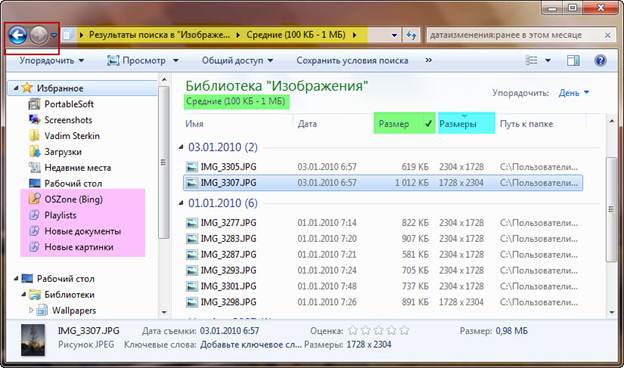This screenshot has height=368, width=624.
Task: Click the refresh icon beside address bar
Action: click(x=411, y=35)
